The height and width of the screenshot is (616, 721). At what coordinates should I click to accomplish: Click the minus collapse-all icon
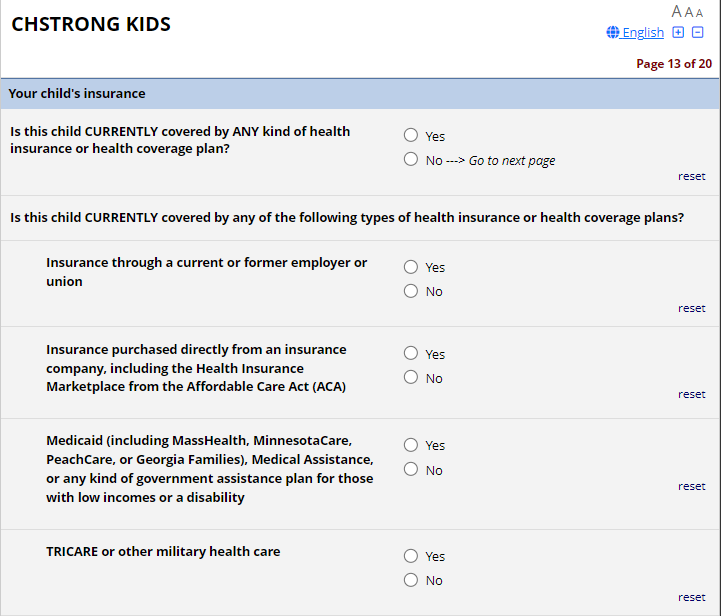698,32
